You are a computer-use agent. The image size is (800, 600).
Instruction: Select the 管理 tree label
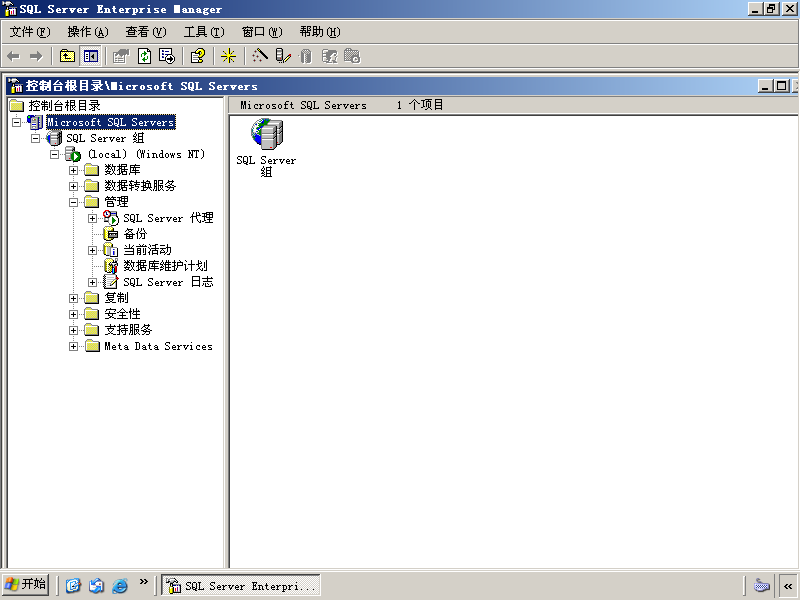click(116, 202)
